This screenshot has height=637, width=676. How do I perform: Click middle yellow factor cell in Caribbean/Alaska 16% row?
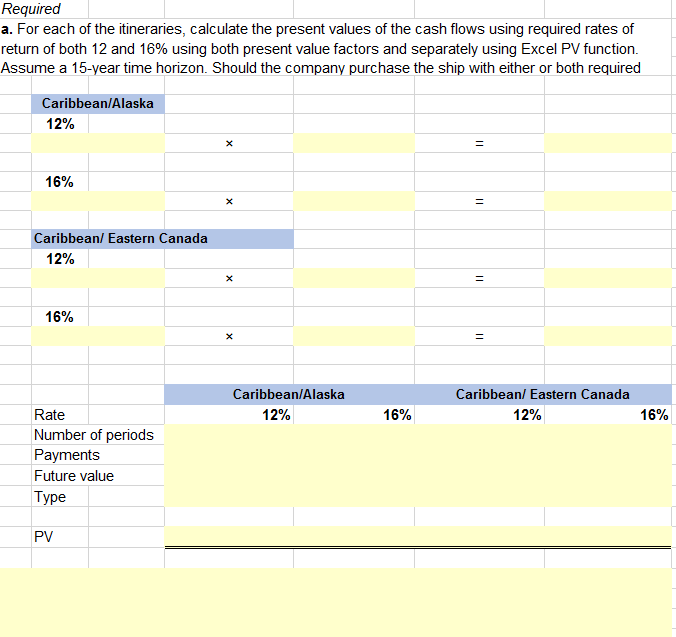[354, 201]
